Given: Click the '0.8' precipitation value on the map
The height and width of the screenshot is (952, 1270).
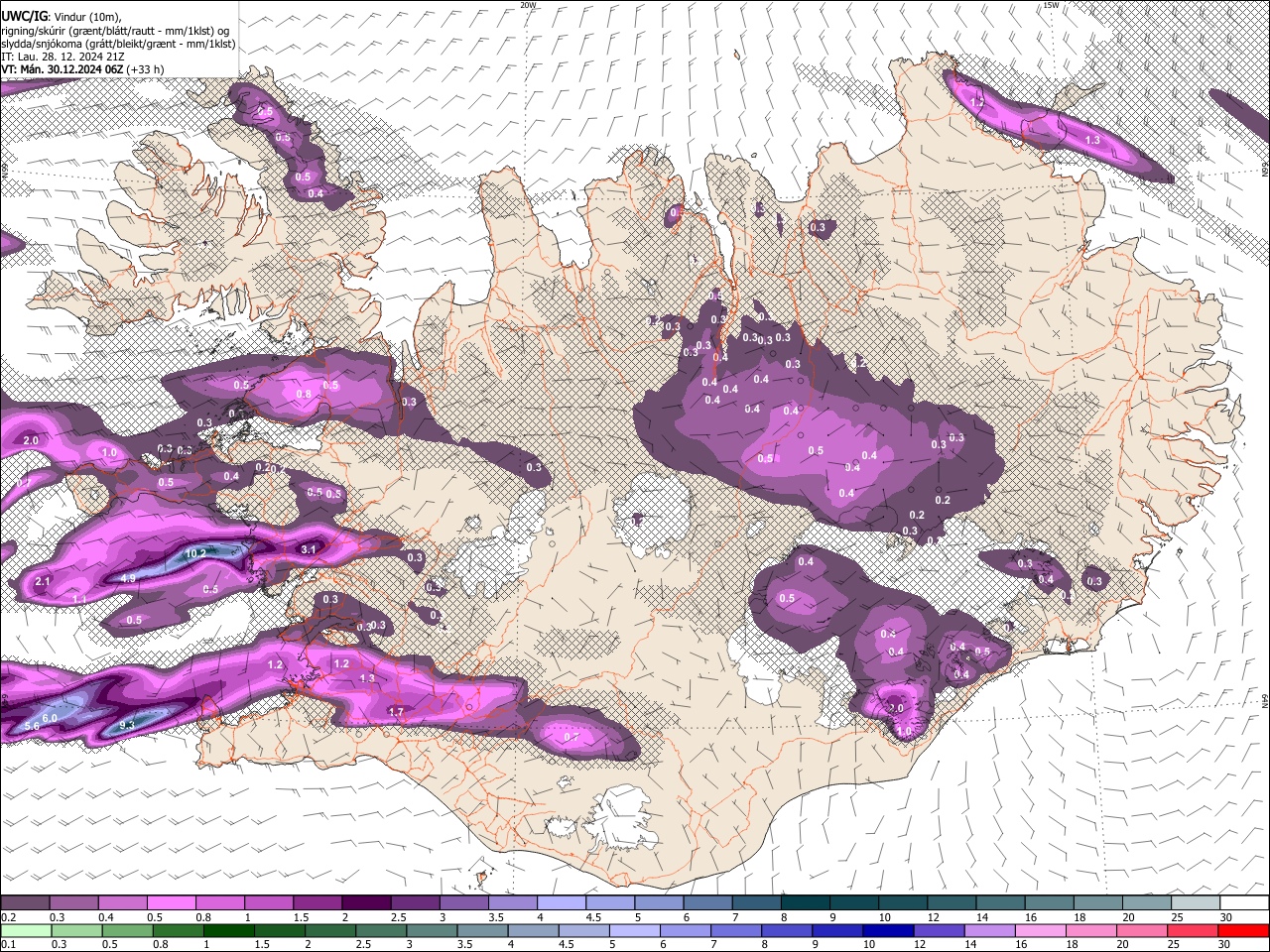Looking at the screenshot, I should [304, 395].
